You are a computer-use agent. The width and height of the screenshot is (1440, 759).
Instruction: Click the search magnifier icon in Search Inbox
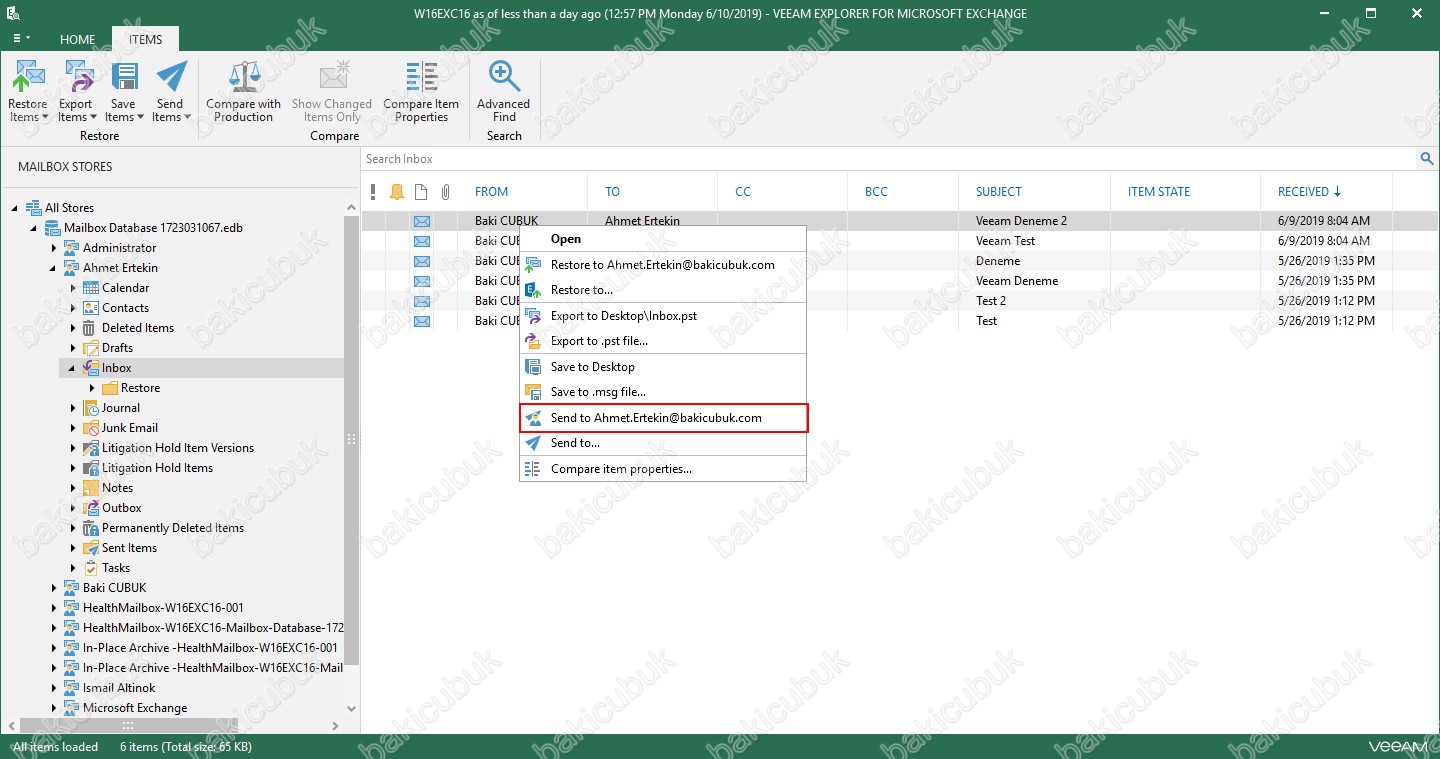click(x=1426, y=159)
